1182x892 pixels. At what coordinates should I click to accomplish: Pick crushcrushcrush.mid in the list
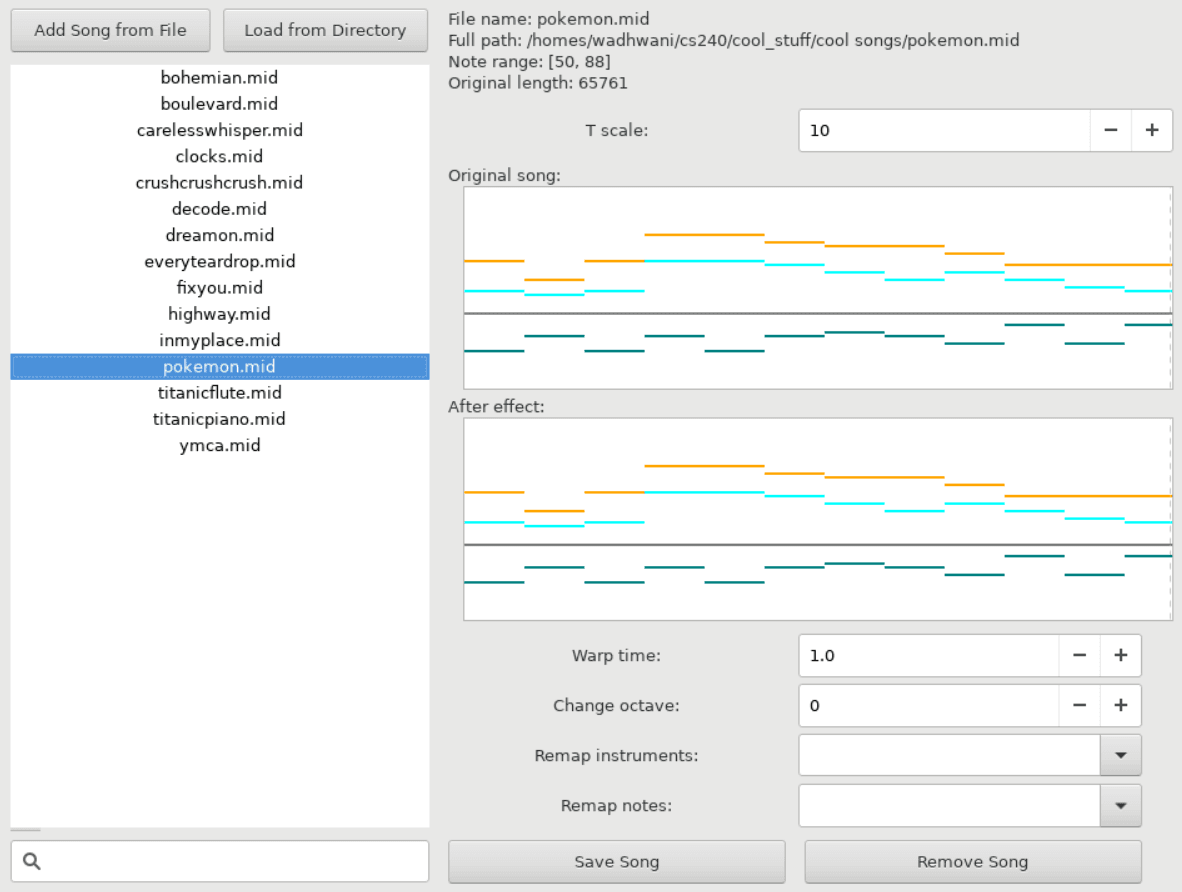click(x=219, y=183)
